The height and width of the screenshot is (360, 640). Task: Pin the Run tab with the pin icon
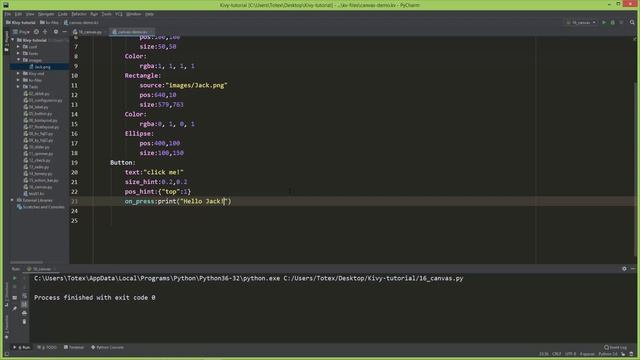pos(15,308)
